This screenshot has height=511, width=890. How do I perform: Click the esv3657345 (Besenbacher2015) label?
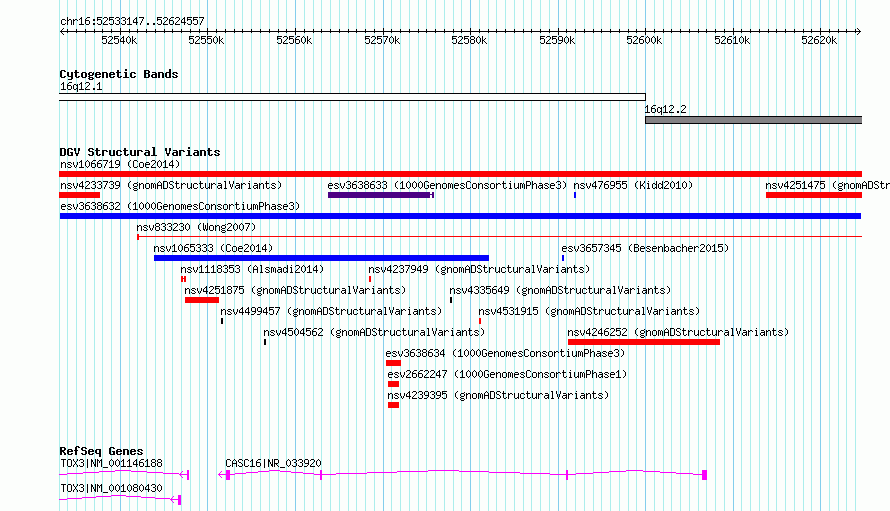pyautogui.click(x=645, y=248)
